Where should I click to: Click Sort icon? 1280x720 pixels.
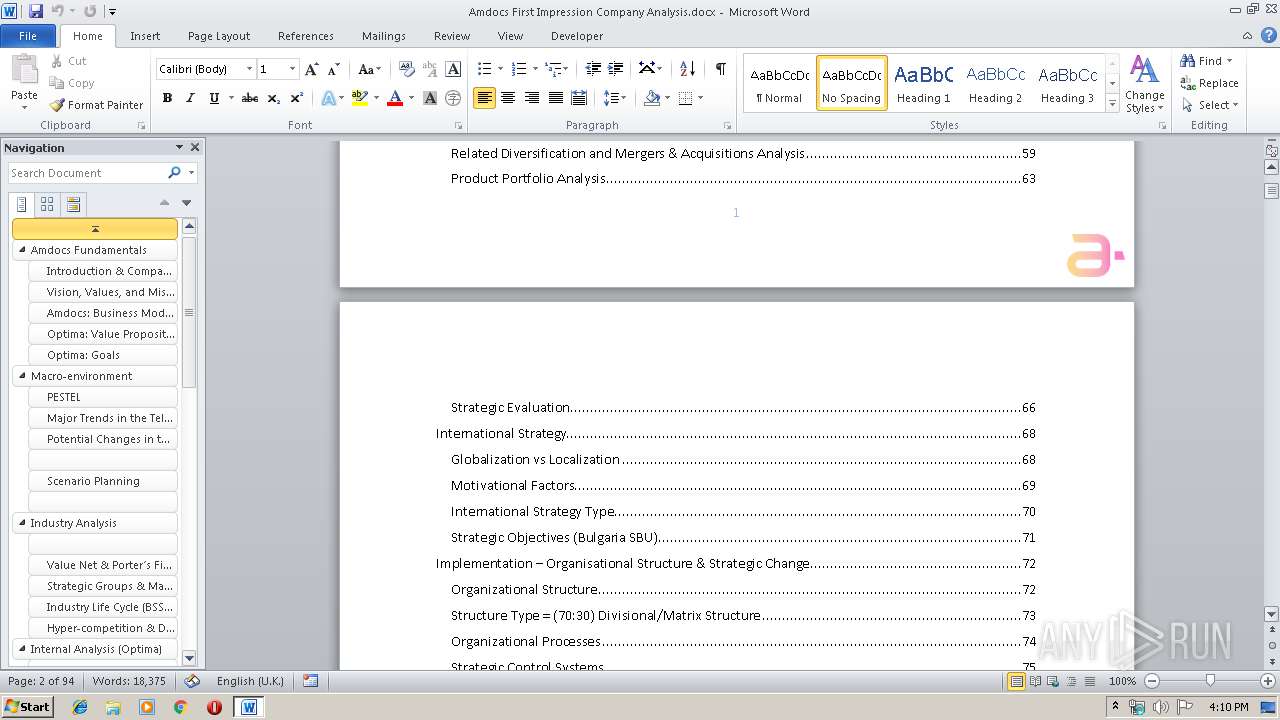click(x=687, y=69)
